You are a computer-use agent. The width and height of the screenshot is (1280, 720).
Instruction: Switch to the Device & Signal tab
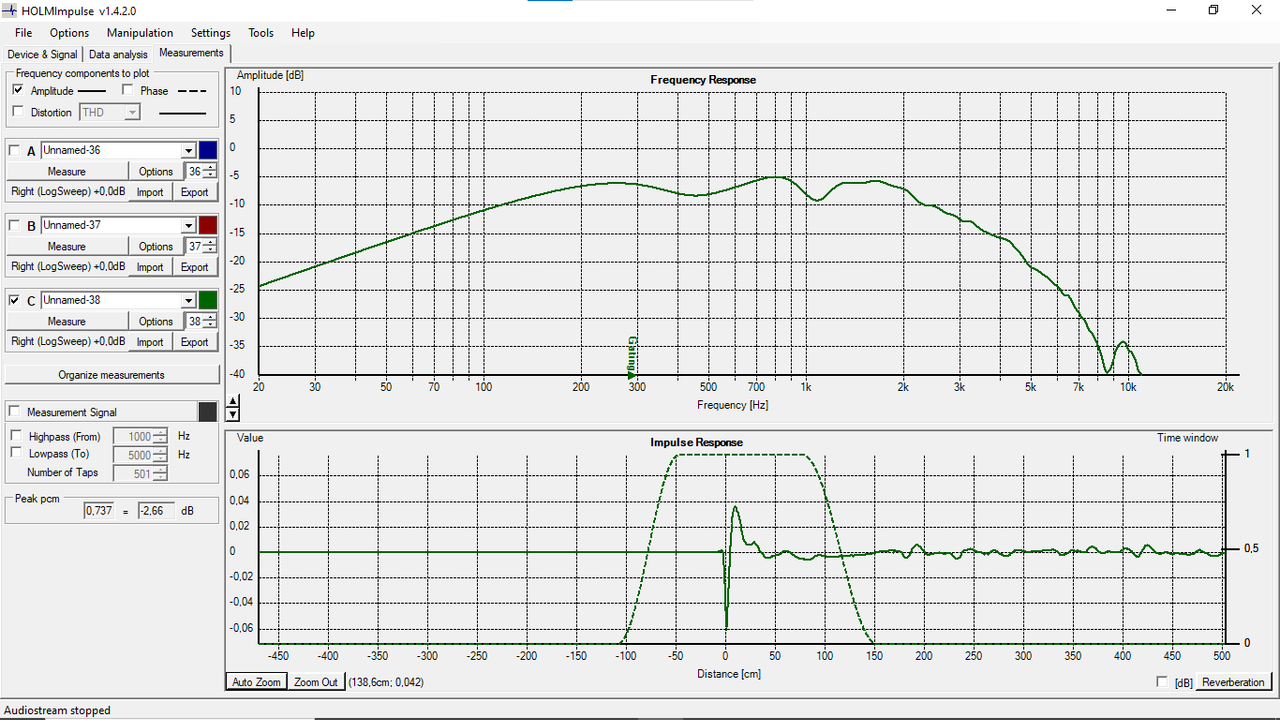(x=42, y=54)
